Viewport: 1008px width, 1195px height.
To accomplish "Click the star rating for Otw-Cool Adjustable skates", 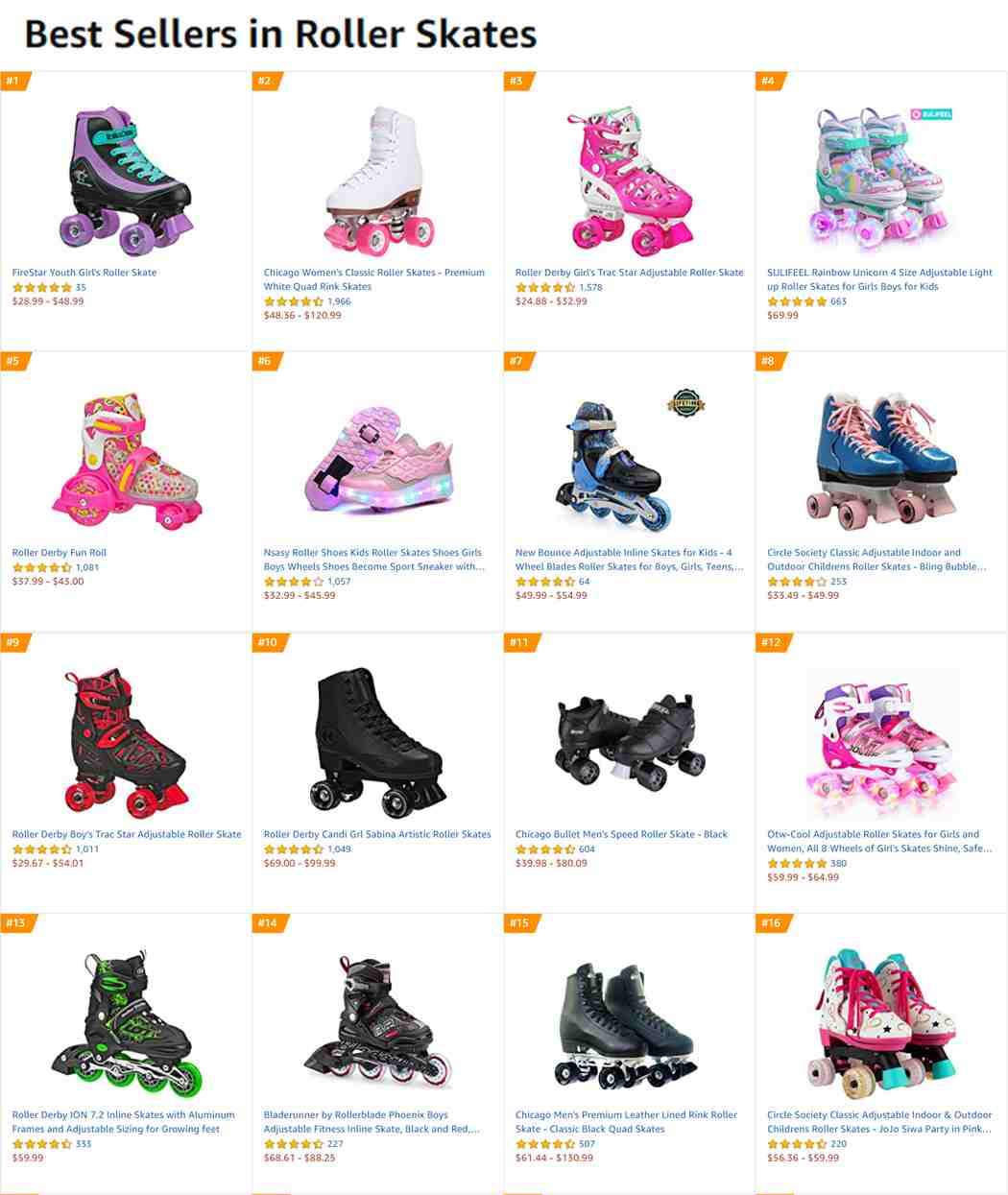I will (796, 864).
